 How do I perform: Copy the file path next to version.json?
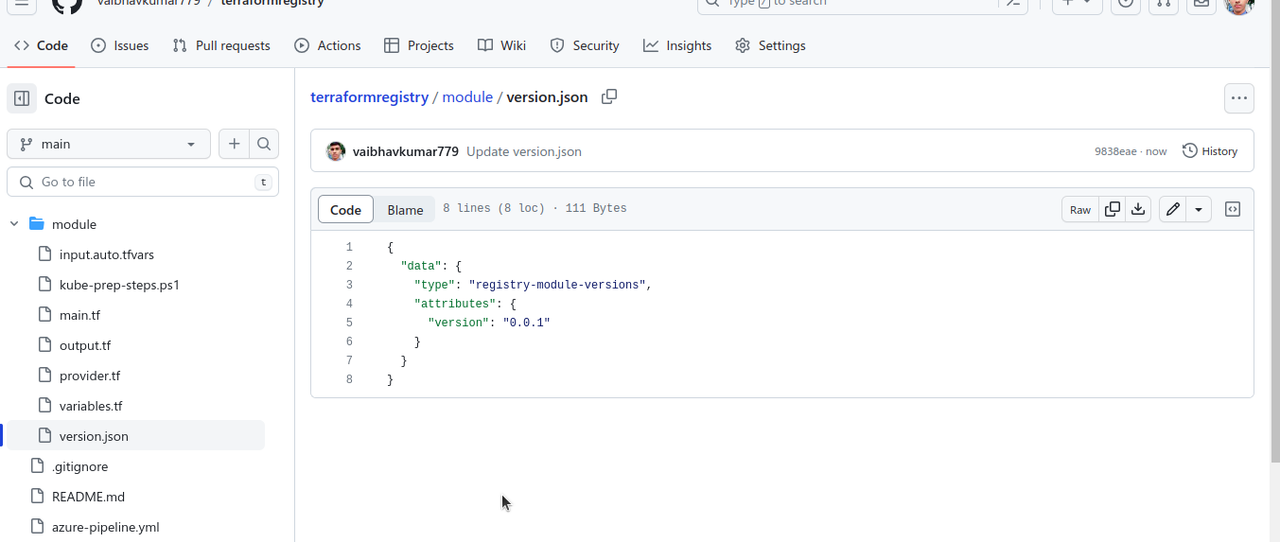click(x=609, y=97)
